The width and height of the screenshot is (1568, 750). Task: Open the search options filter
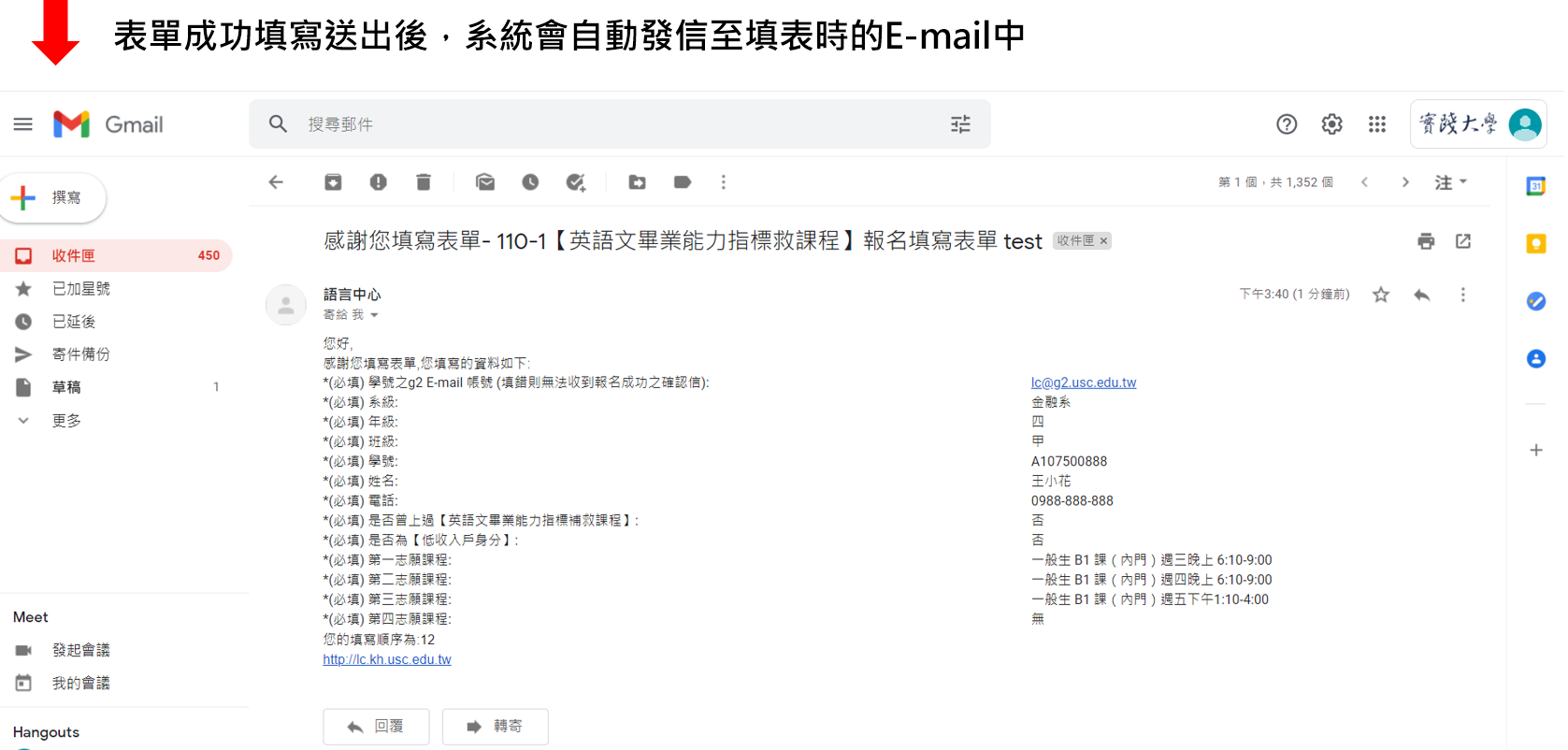point(960,124)
